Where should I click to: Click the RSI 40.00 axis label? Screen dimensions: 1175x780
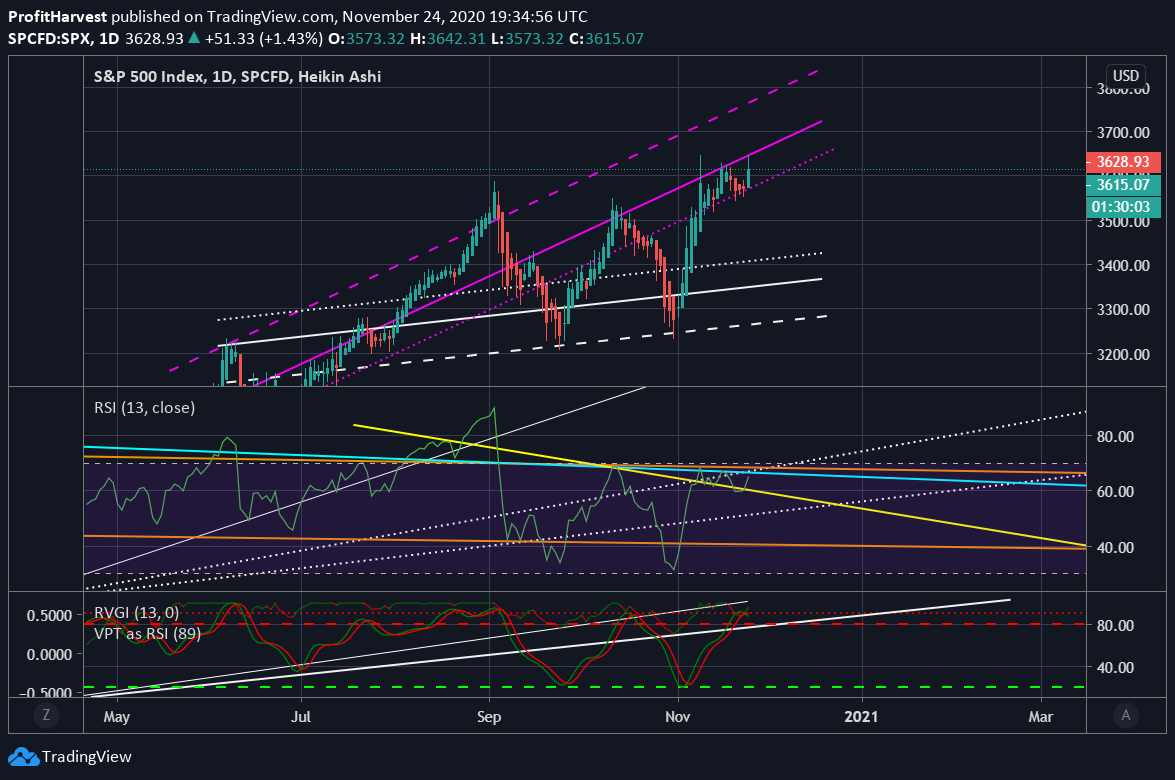[x=1115, y=548]
